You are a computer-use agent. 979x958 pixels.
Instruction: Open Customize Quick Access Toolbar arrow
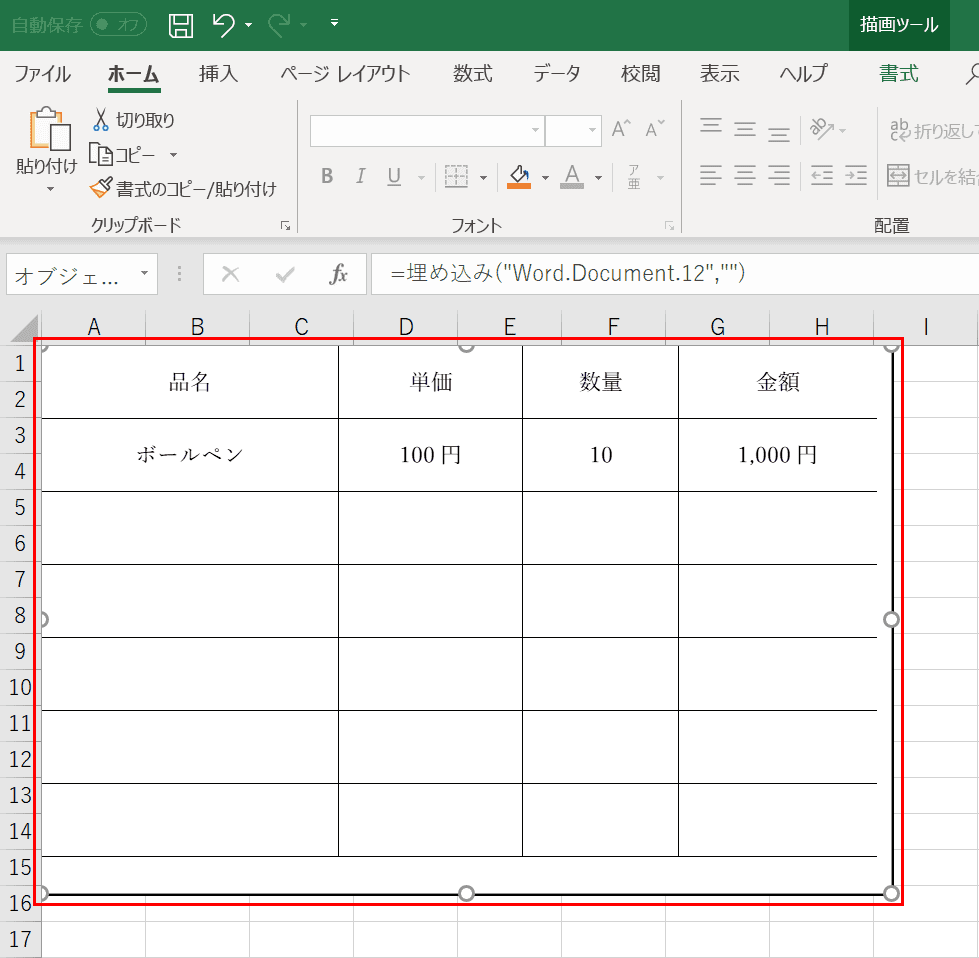coord(335,23)
